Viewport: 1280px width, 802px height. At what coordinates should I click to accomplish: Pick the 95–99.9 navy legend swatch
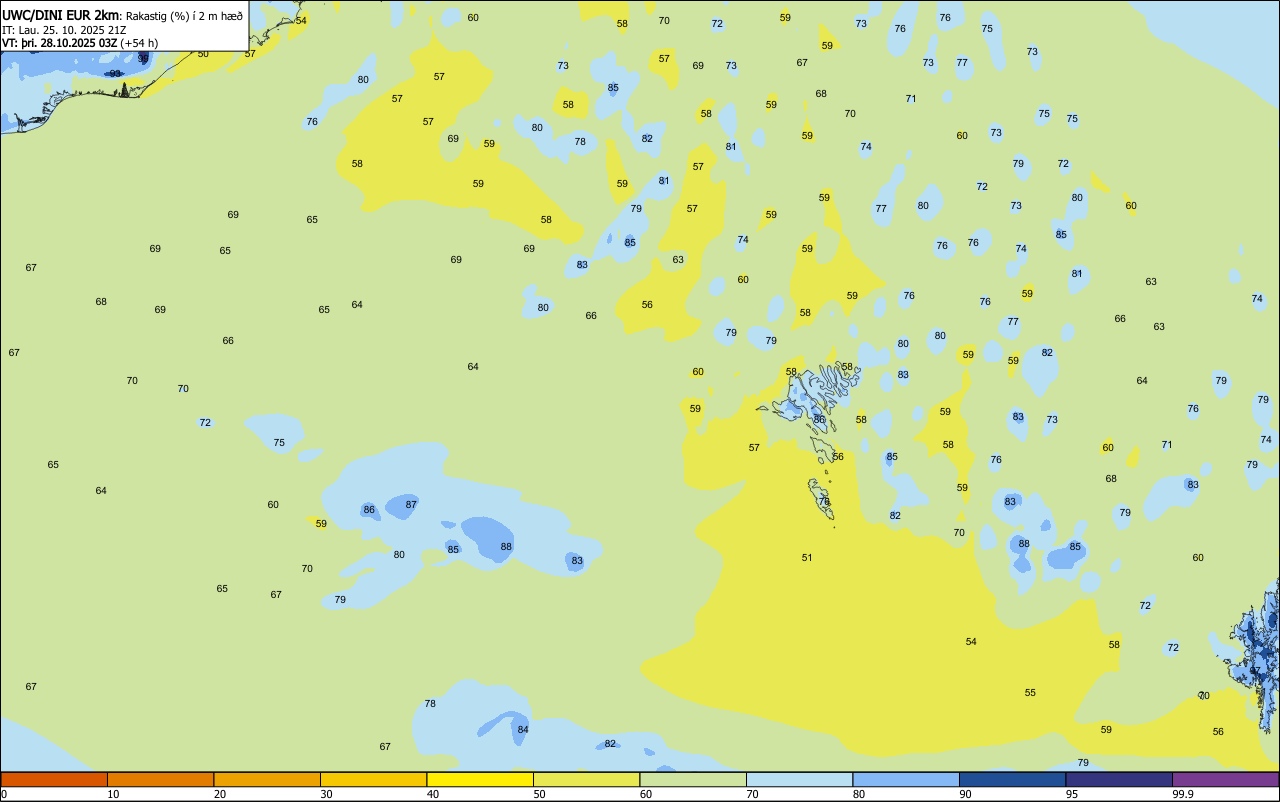tap(1119, 779)
